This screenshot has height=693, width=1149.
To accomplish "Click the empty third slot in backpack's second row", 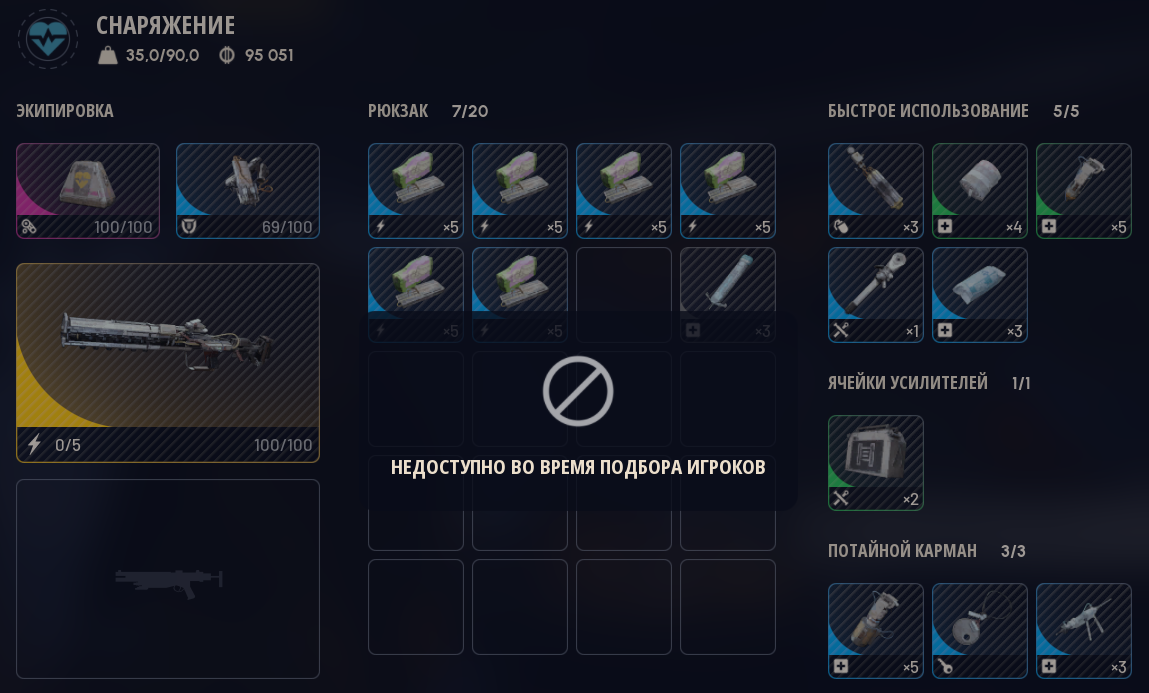I will (624, 294).
